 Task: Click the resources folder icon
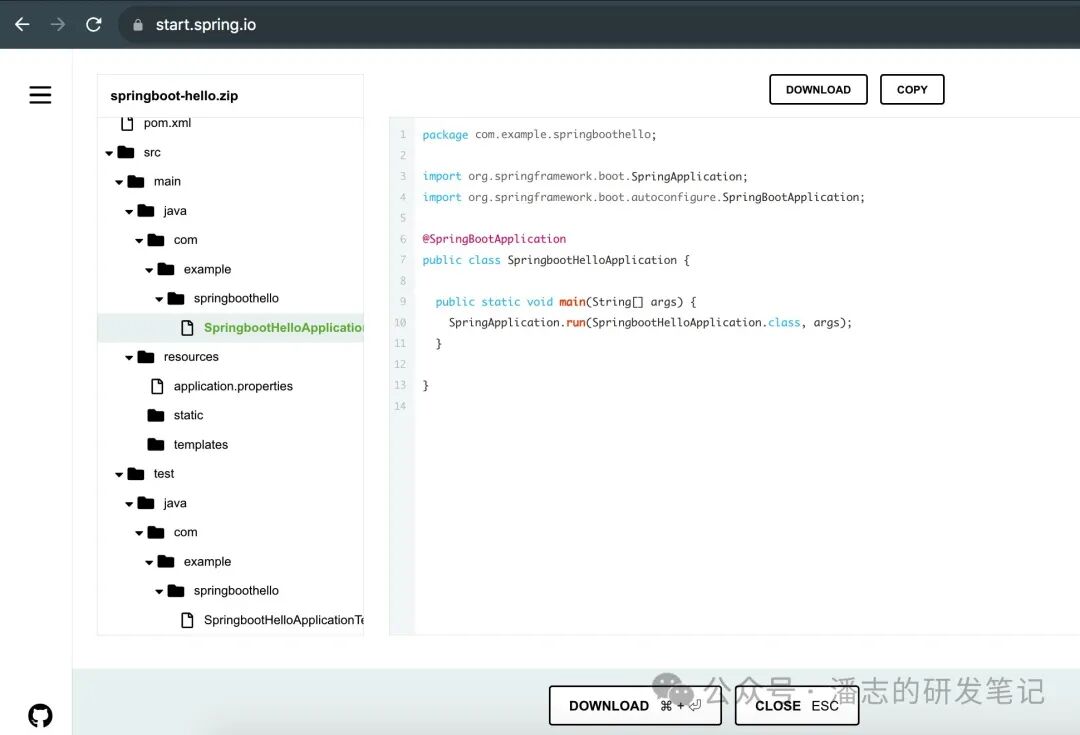(x=145, y=357)
